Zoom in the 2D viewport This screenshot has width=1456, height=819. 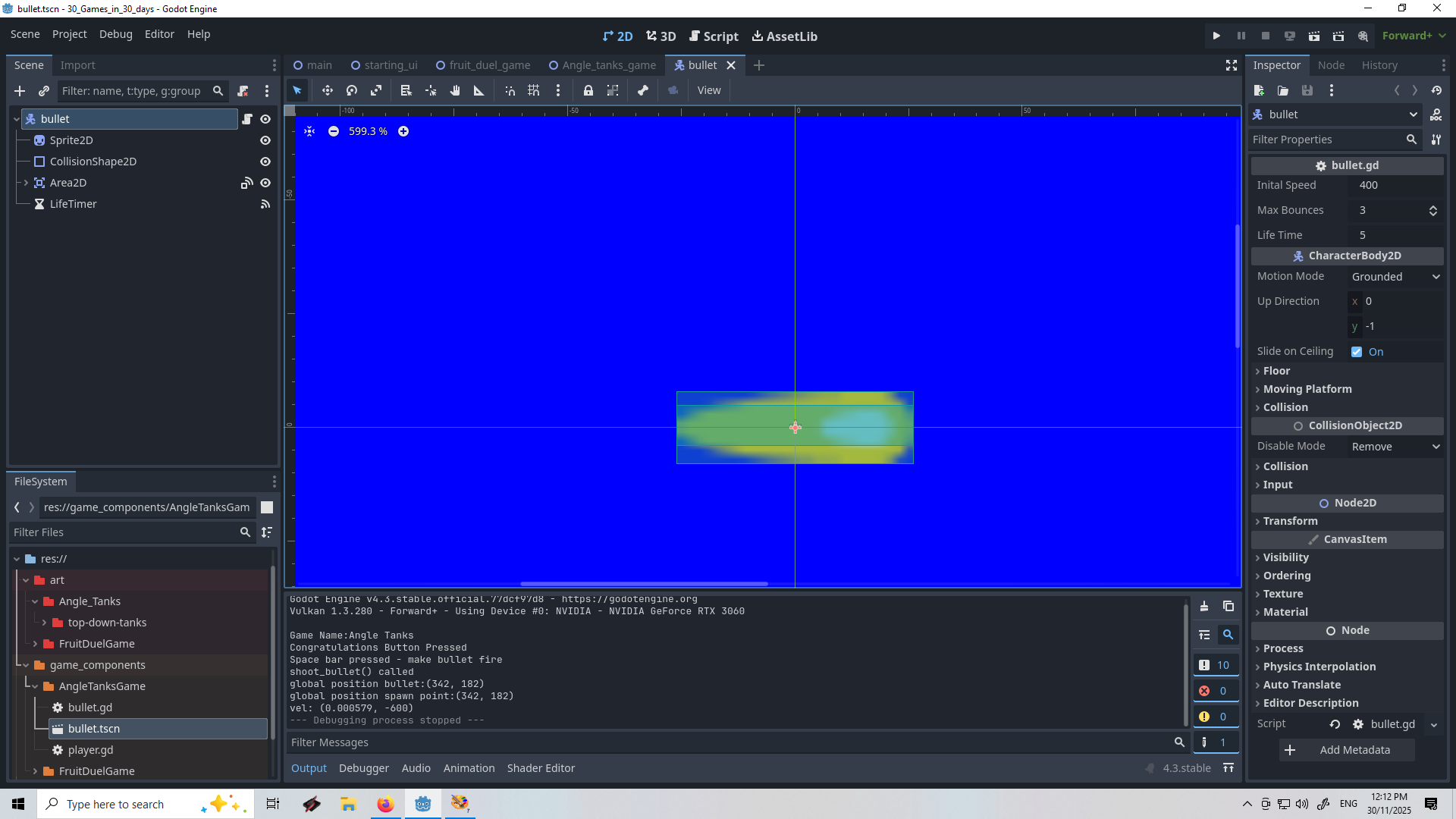click(403, 131)
